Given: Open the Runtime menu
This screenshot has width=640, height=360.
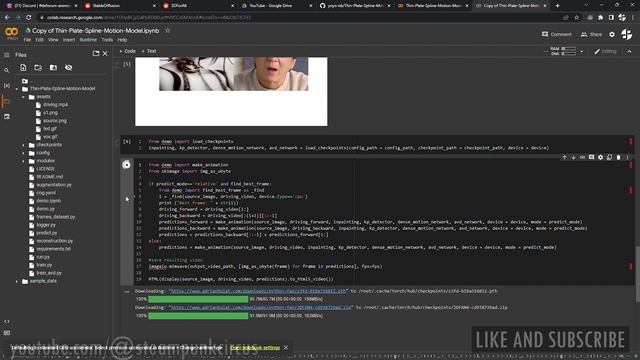Looking at the screenshot, I should pyautogui.click(x=88, y=40).
